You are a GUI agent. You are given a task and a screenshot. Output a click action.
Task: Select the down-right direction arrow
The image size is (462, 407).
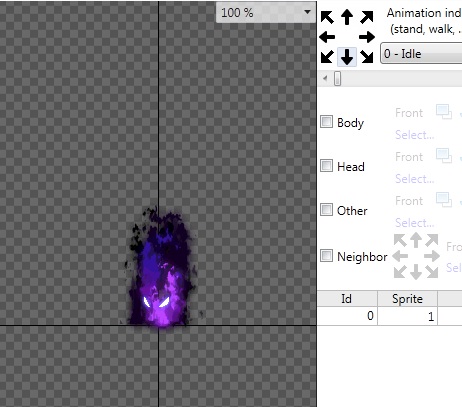coord(367,57)
